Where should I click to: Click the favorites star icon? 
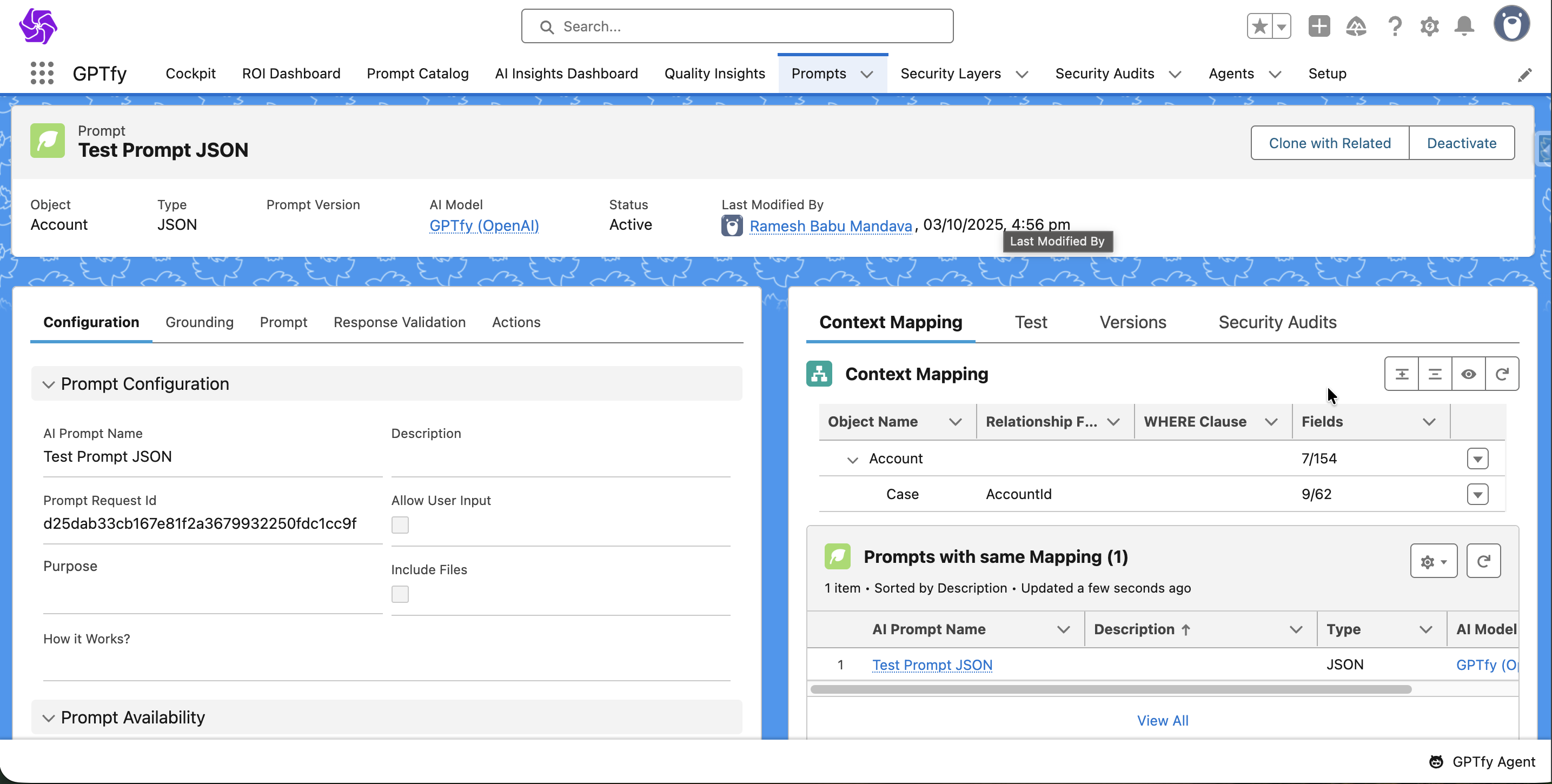1259,26
